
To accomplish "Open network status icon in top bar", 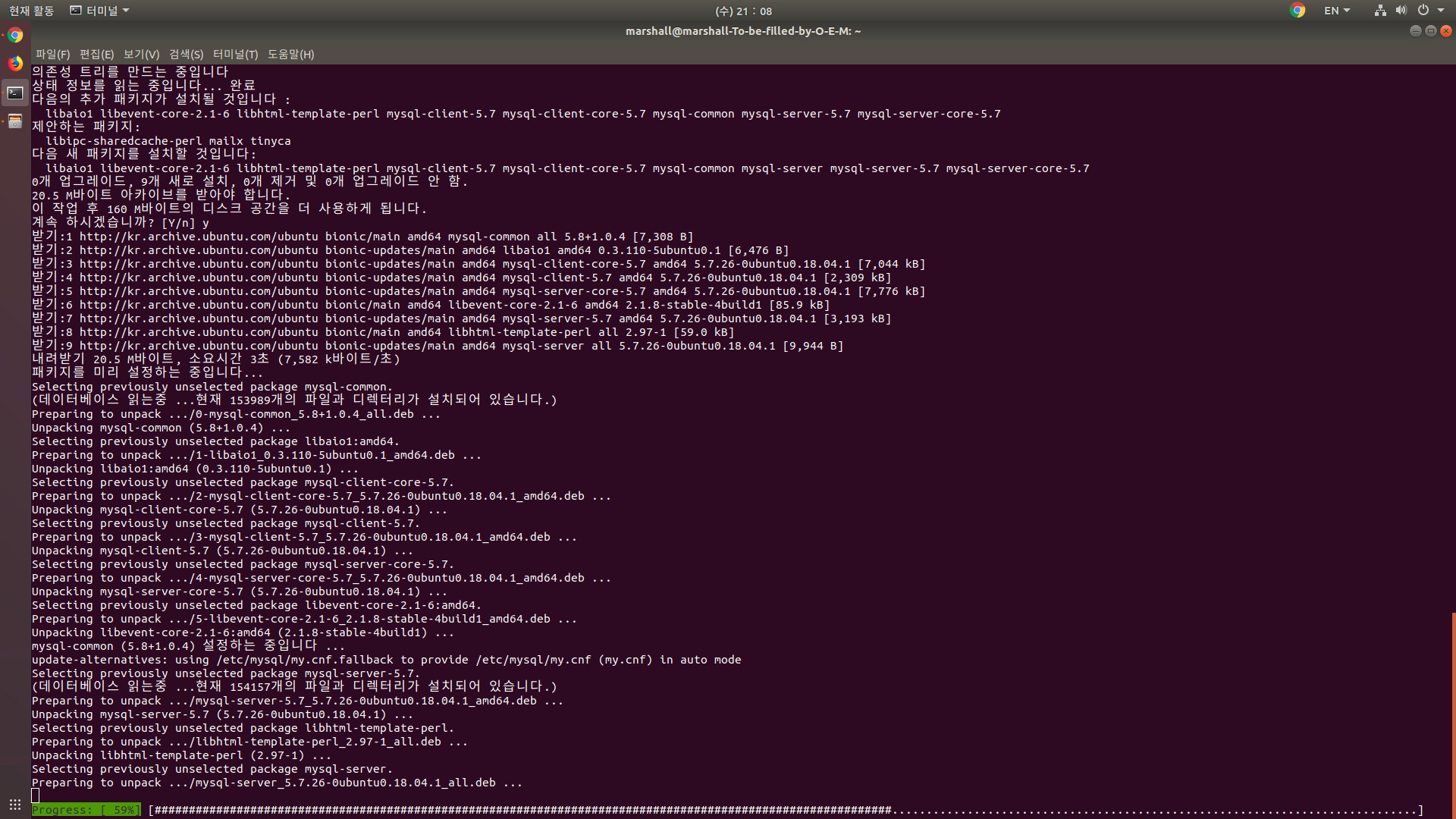I will [x=1380, y=11].
